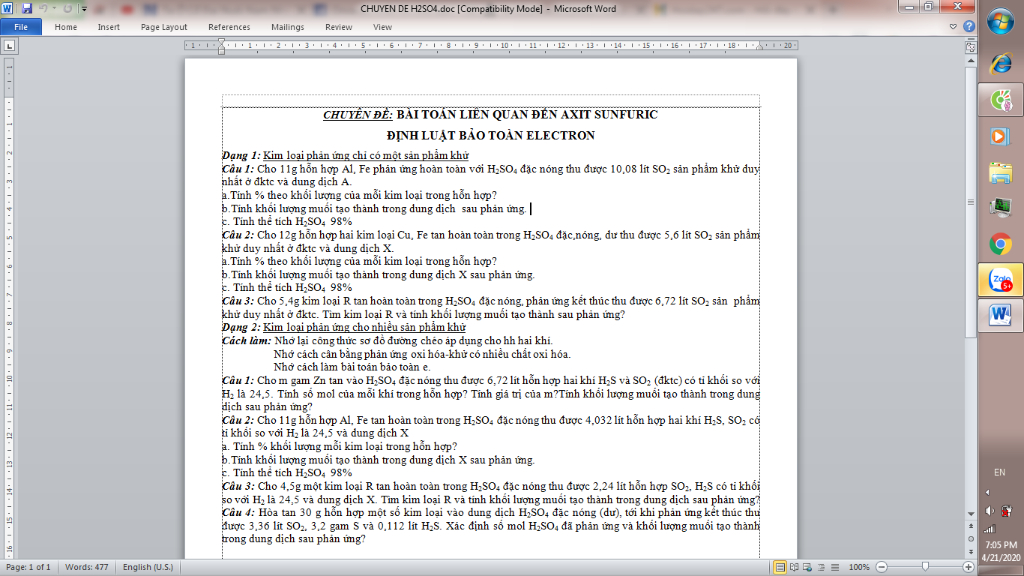Click the Zoom In plus button

(x=968, y=568)
